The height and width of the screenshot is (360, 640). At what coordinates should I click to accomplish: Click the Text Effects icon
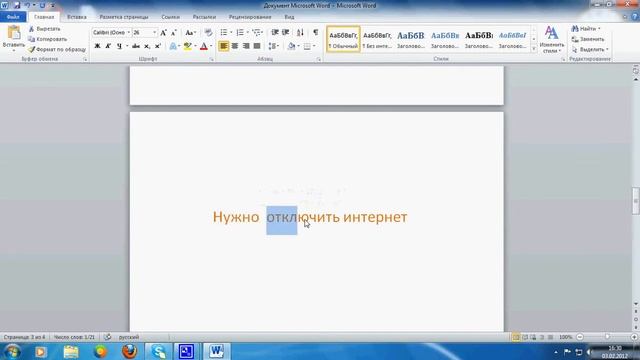click(x=173, y=46)
